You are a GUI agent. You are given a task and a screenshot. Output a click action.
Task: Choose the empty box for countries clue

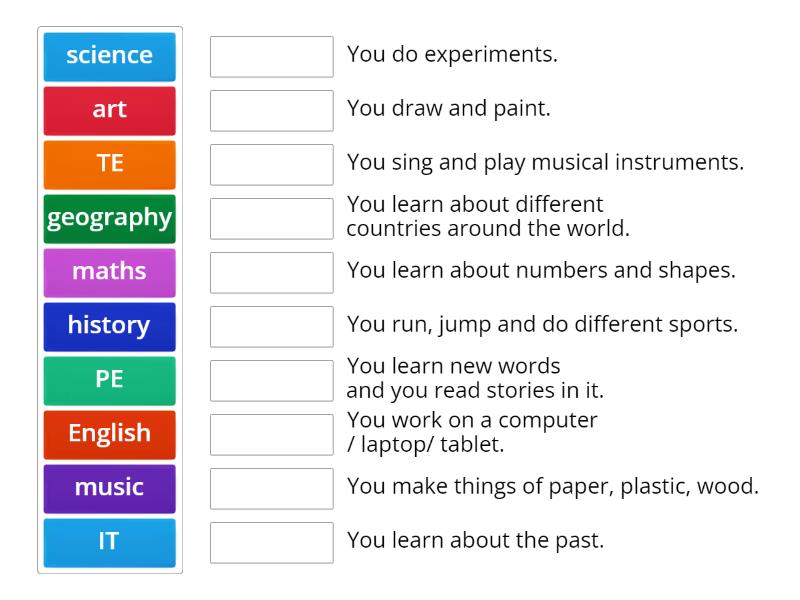[271, 219]
